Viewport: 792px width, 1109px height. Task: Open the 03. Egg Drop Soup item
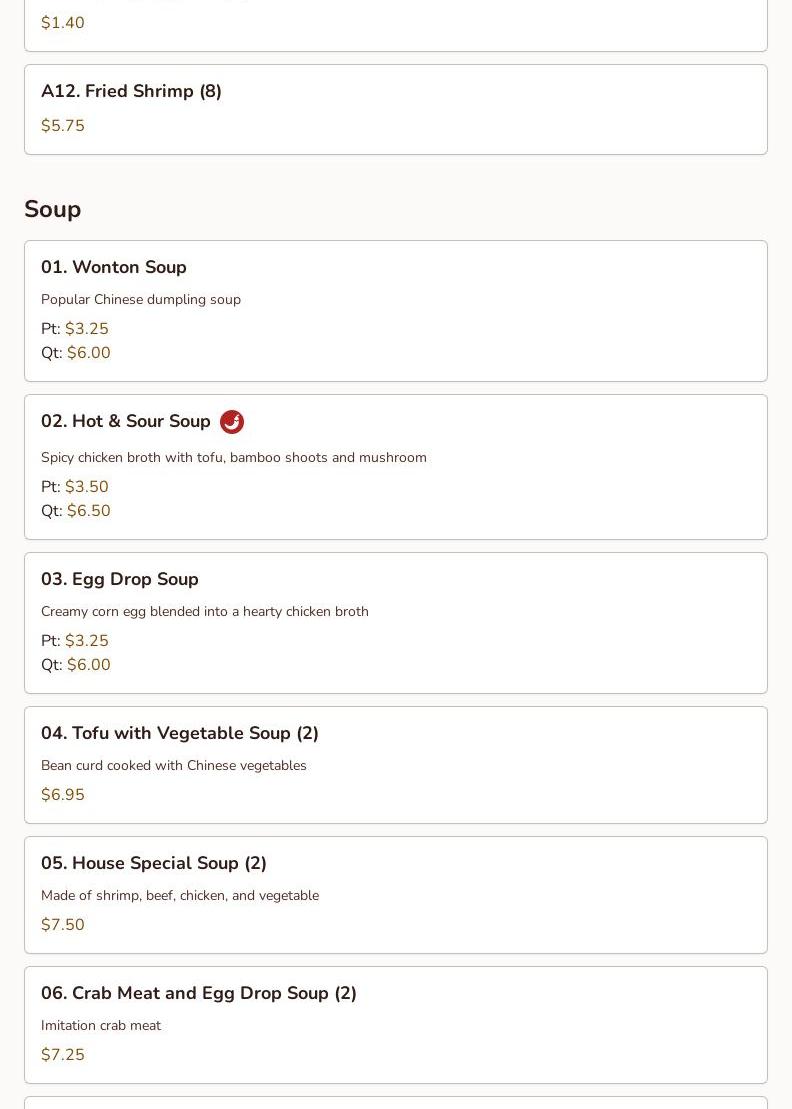[120, 580]
